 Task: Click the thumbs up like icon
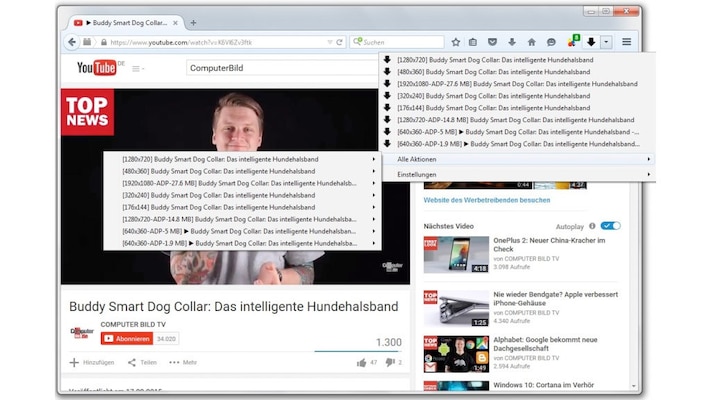pyautogui.click(x=362, y=362)
